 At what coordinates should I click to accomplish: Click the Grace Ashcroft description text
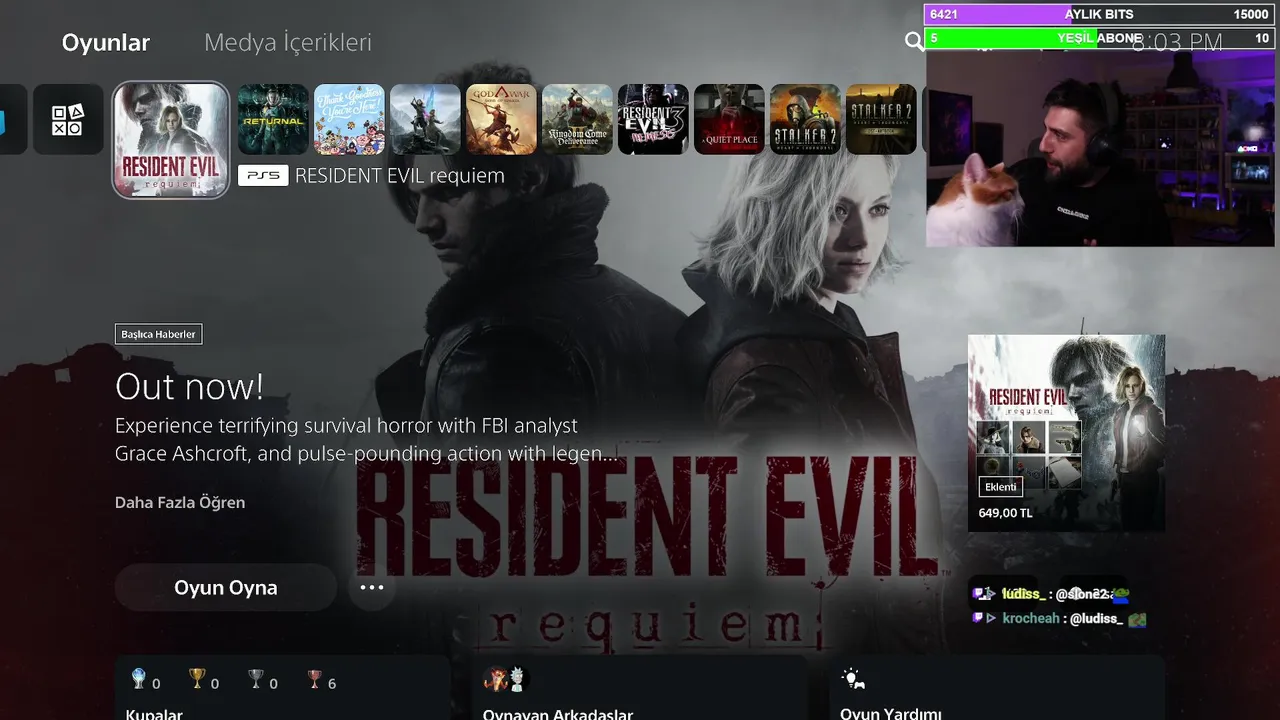click(x=366, y=439)
